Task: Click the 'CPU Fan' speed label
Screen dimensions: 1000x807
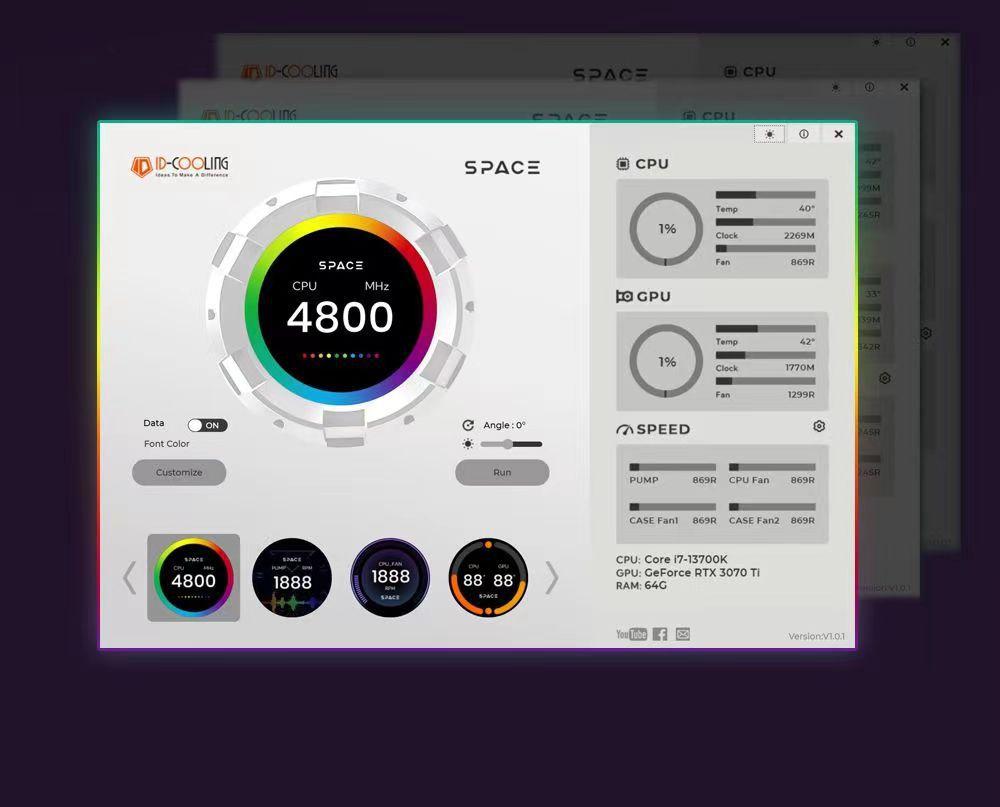Action: tap(749, 480)
